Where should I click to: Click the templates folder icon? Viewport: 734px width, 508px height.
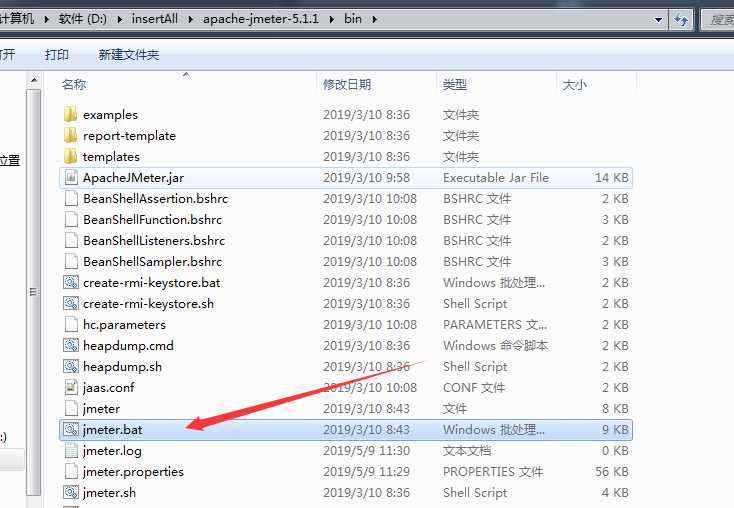(71, 156)
